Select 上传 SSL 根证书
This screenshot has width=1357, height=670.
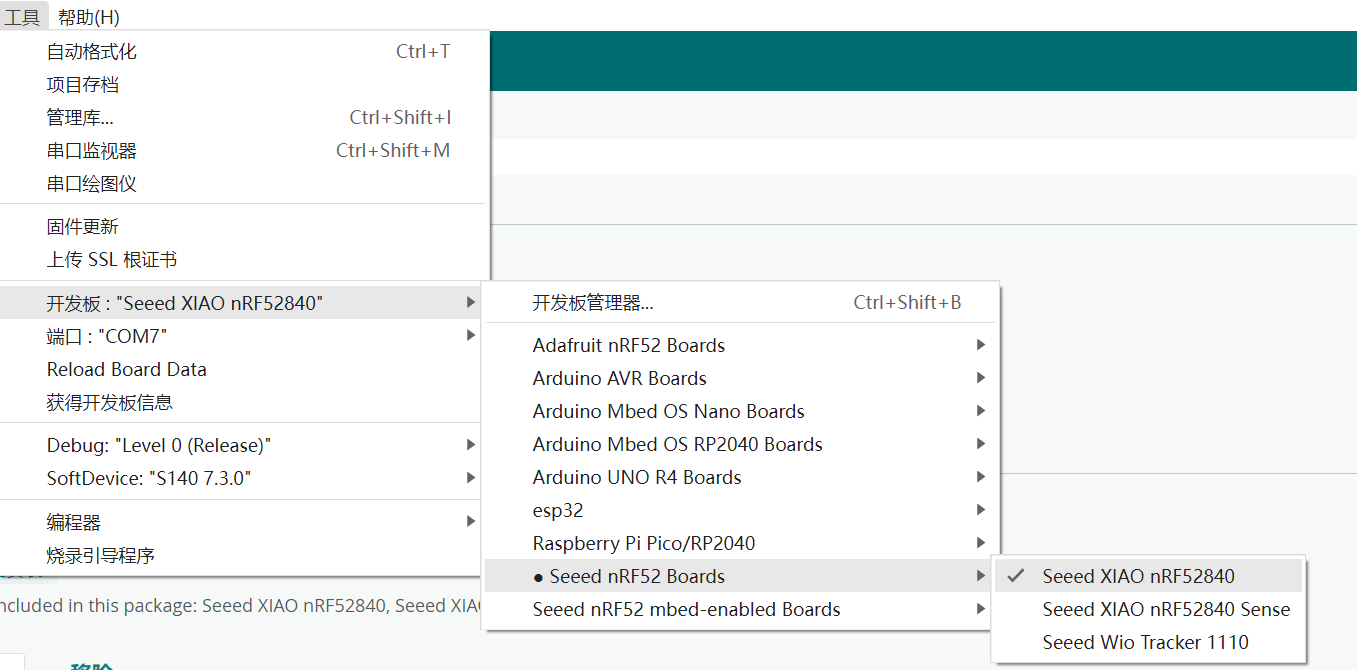(244, 260)
